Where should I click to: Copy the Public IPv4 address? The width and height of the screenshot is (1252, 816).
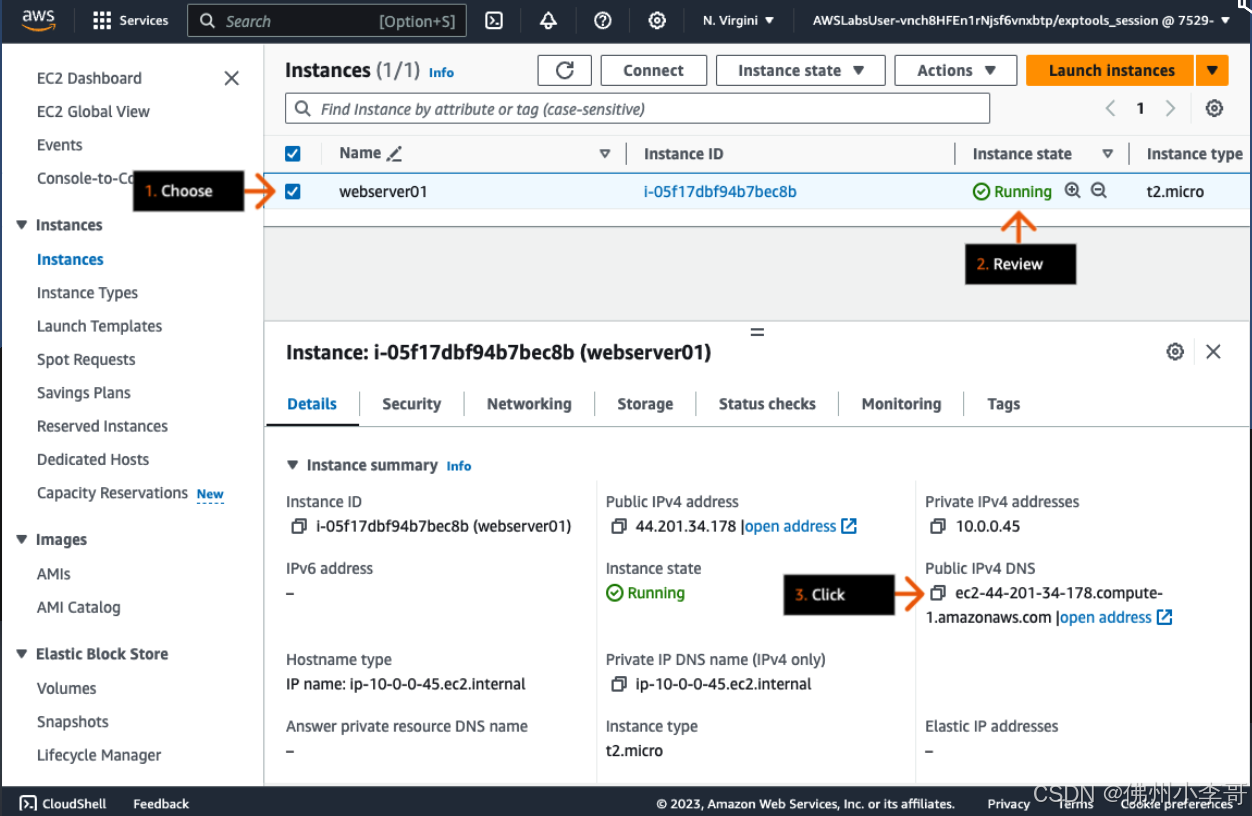[x=618, y=526]
